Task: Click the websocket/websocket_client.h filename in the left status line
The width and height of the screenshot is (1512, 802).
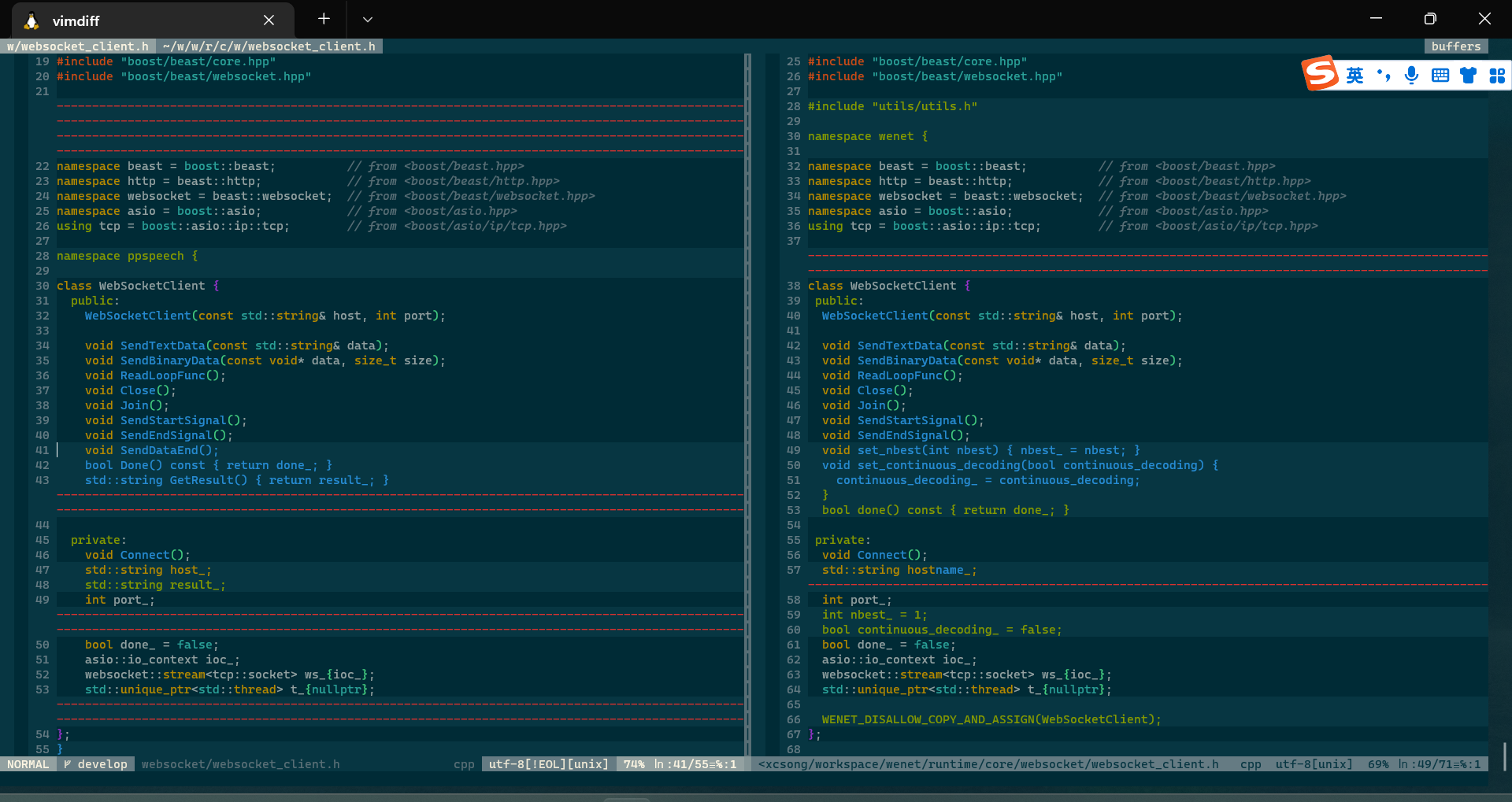Action: point(241,764)
